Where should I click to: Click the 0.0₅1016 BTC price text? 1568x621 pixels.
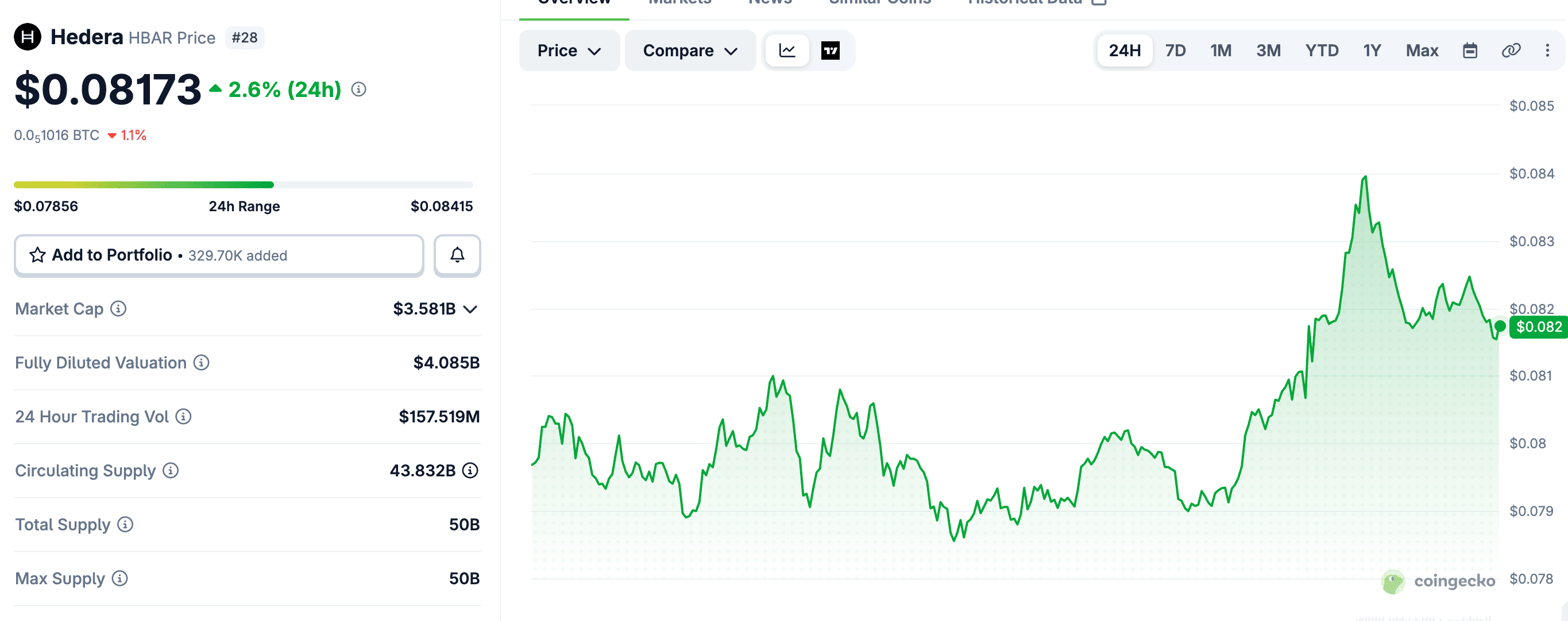point(57,135)
